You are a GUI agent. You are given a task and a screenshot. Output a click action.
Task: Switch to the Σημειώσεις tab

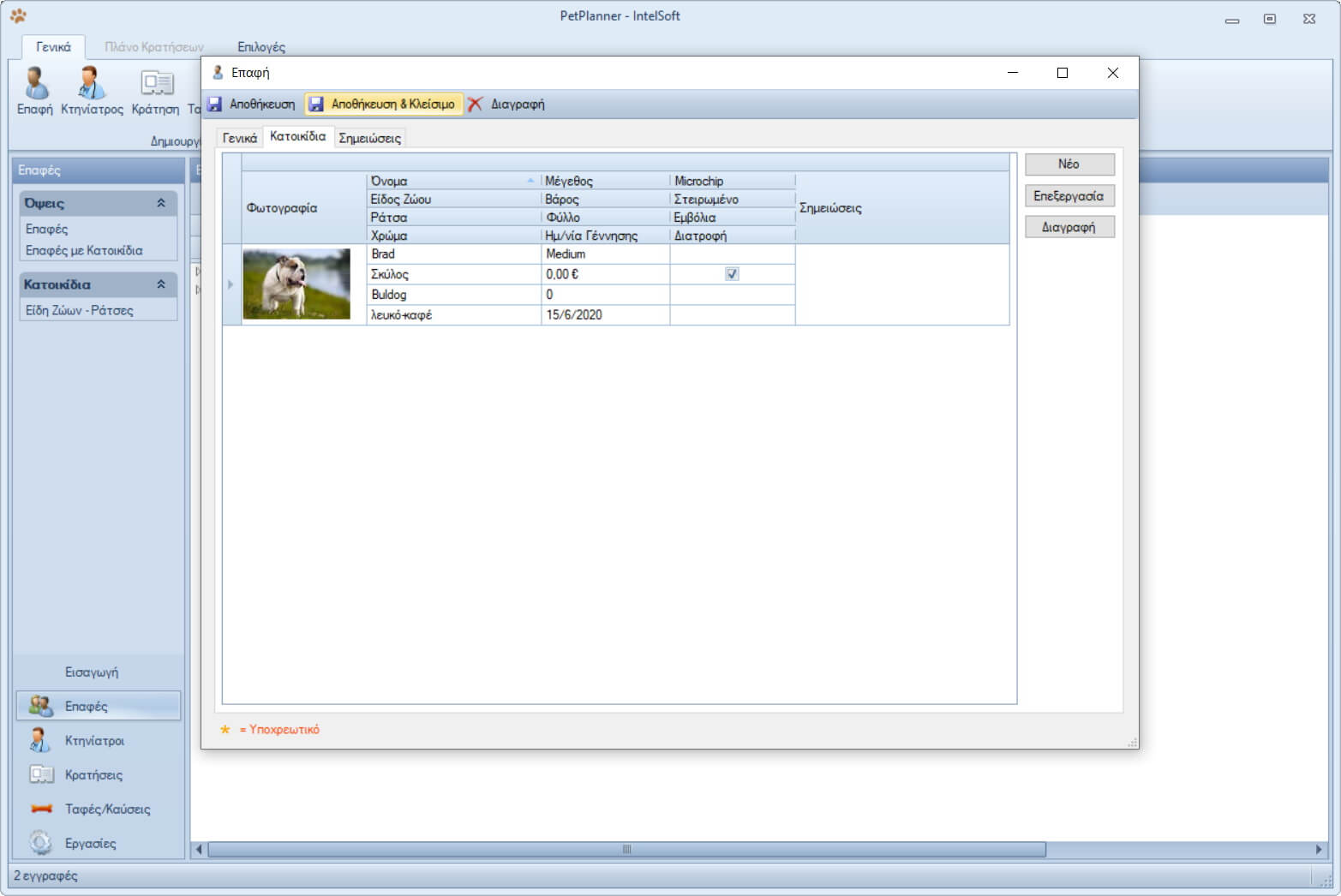point(369,138)
